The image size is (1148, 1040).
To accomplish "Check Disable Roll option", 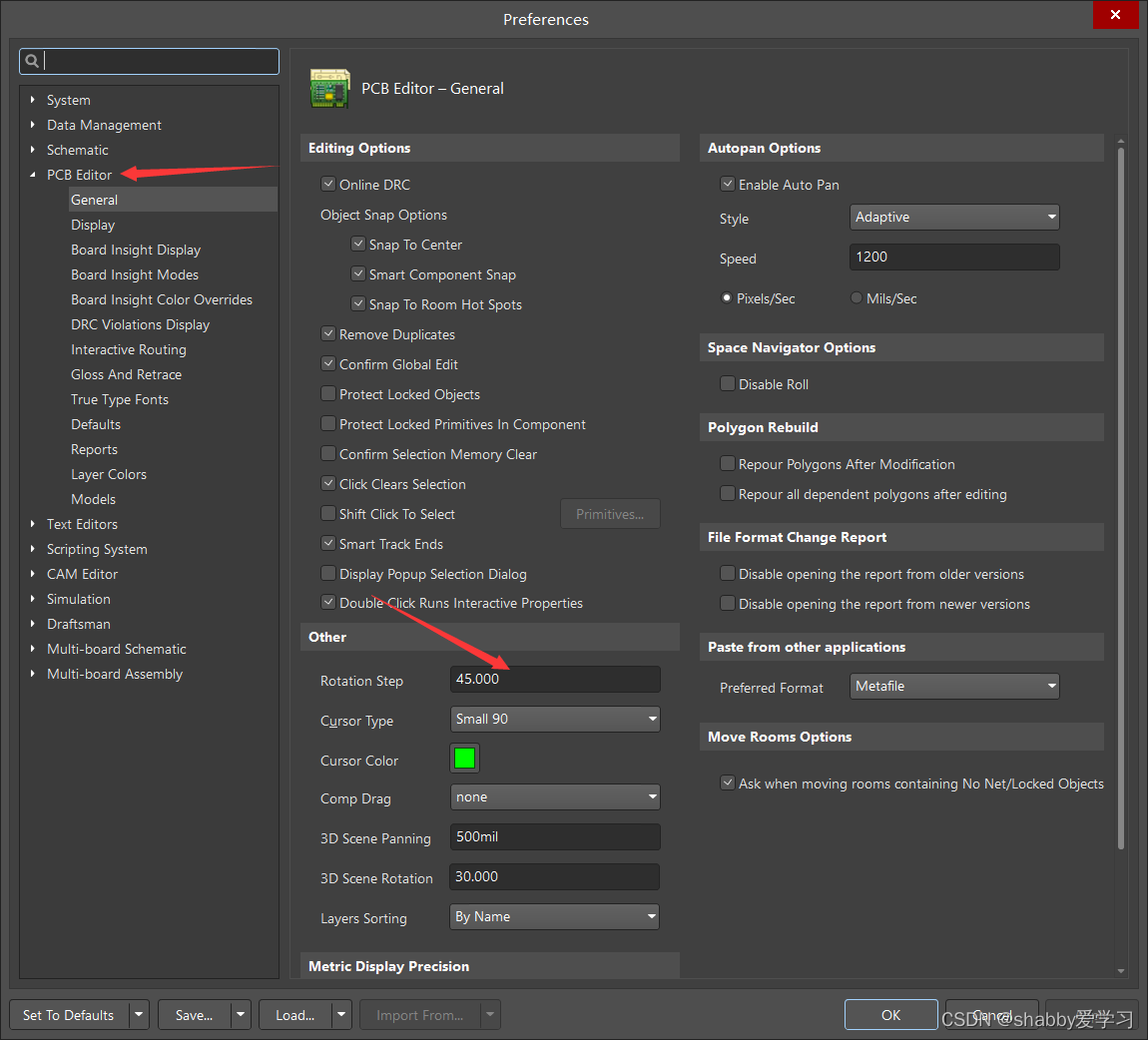I will point(727,383).
